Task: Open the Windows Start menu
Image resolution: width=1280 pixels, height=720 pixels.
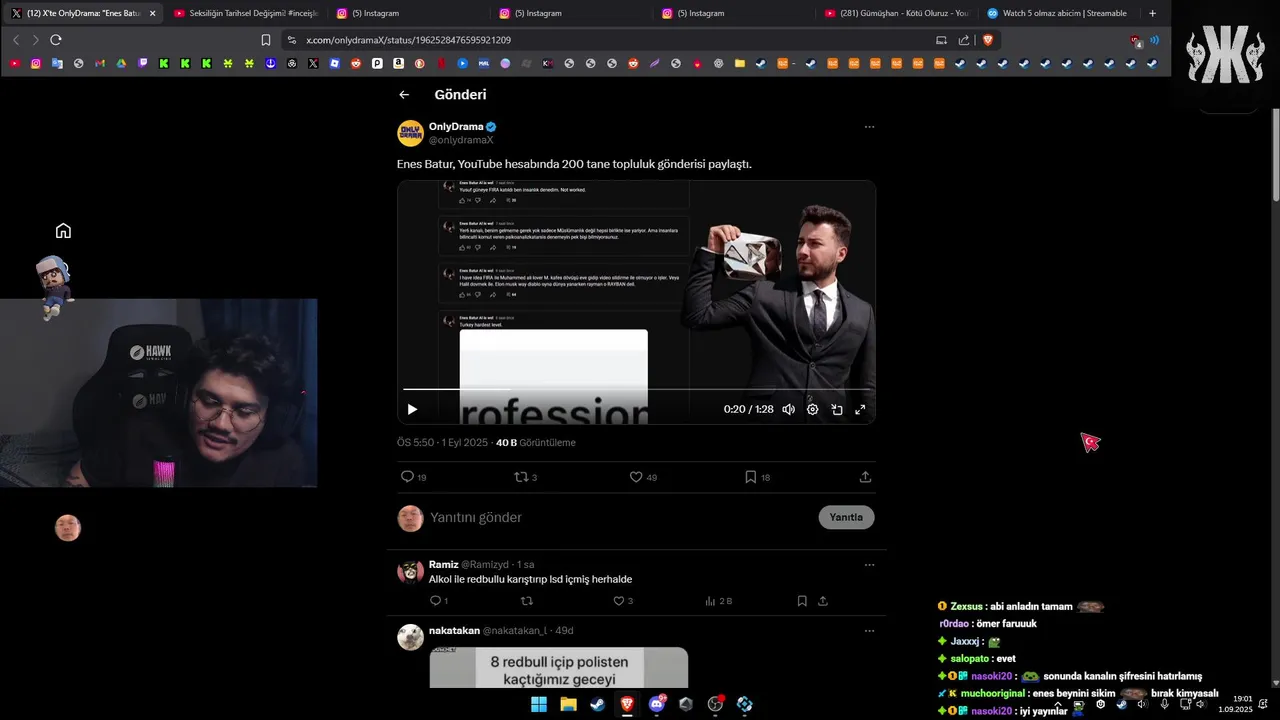Action: click(539, 704)
